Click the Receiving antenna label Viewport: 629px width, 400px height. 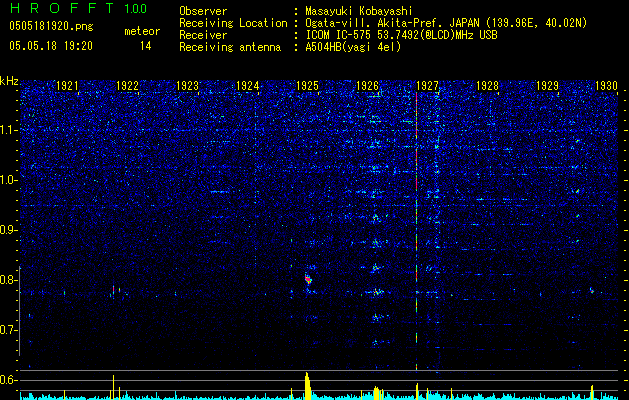pyautogui.click(x=230, y=47)
